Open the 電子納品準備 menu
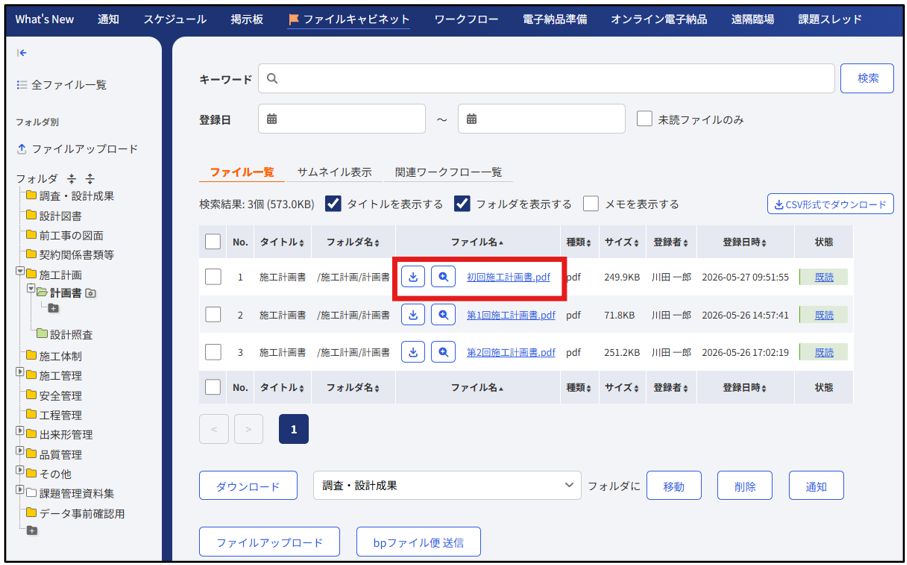 (x=555, y=19)
